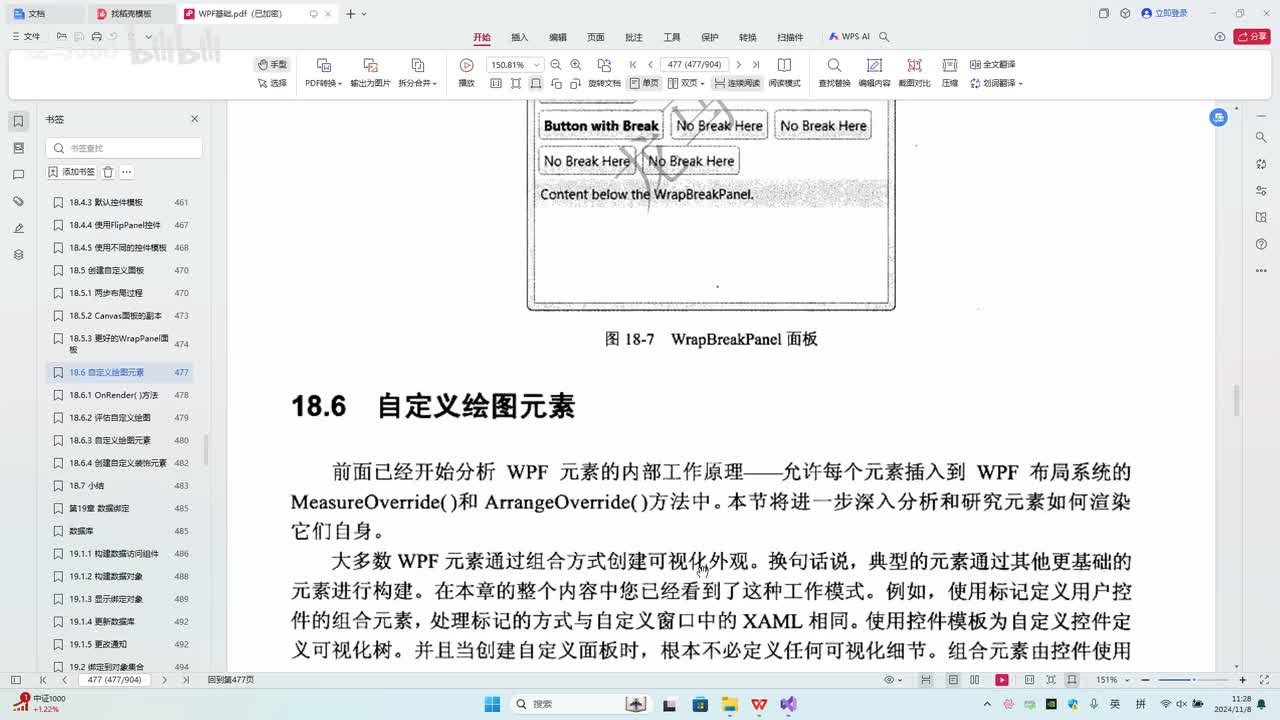Close the 书签 bookmarks panel
The width and height of the screenshot is (1280, 720).
195,119
